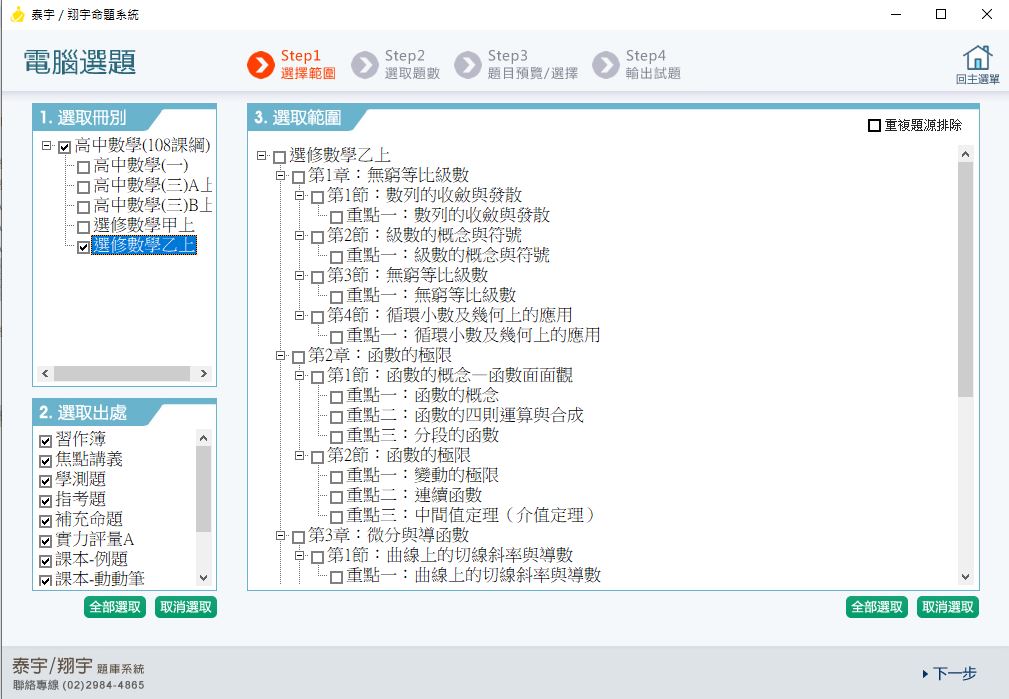Image resolution: width=1009 pixels, height=699 pixels.
Task: Click the range panel scroll down arrow
Action: point(965,577)
